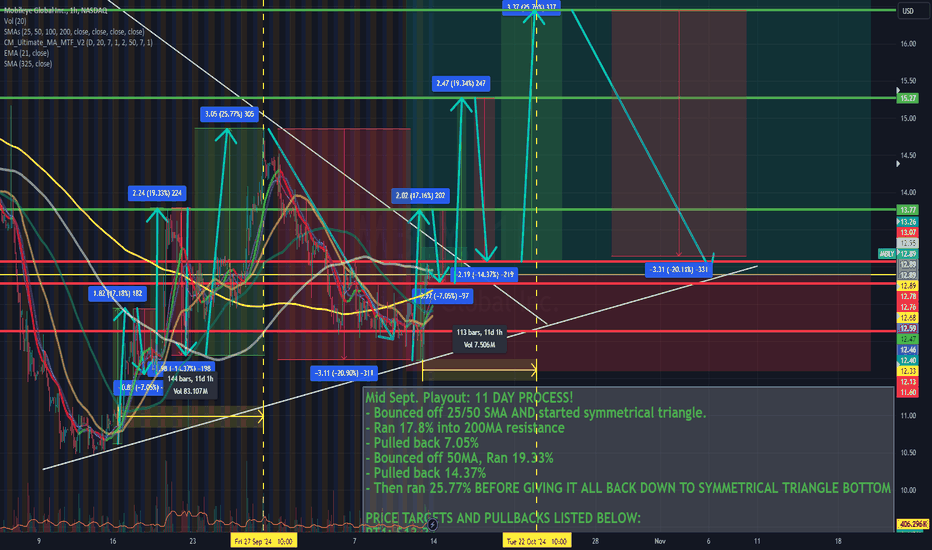932x550 pixels.
Task: Select the SMAs (25, 50, 100, 200) legend
Action: (74, 32)
